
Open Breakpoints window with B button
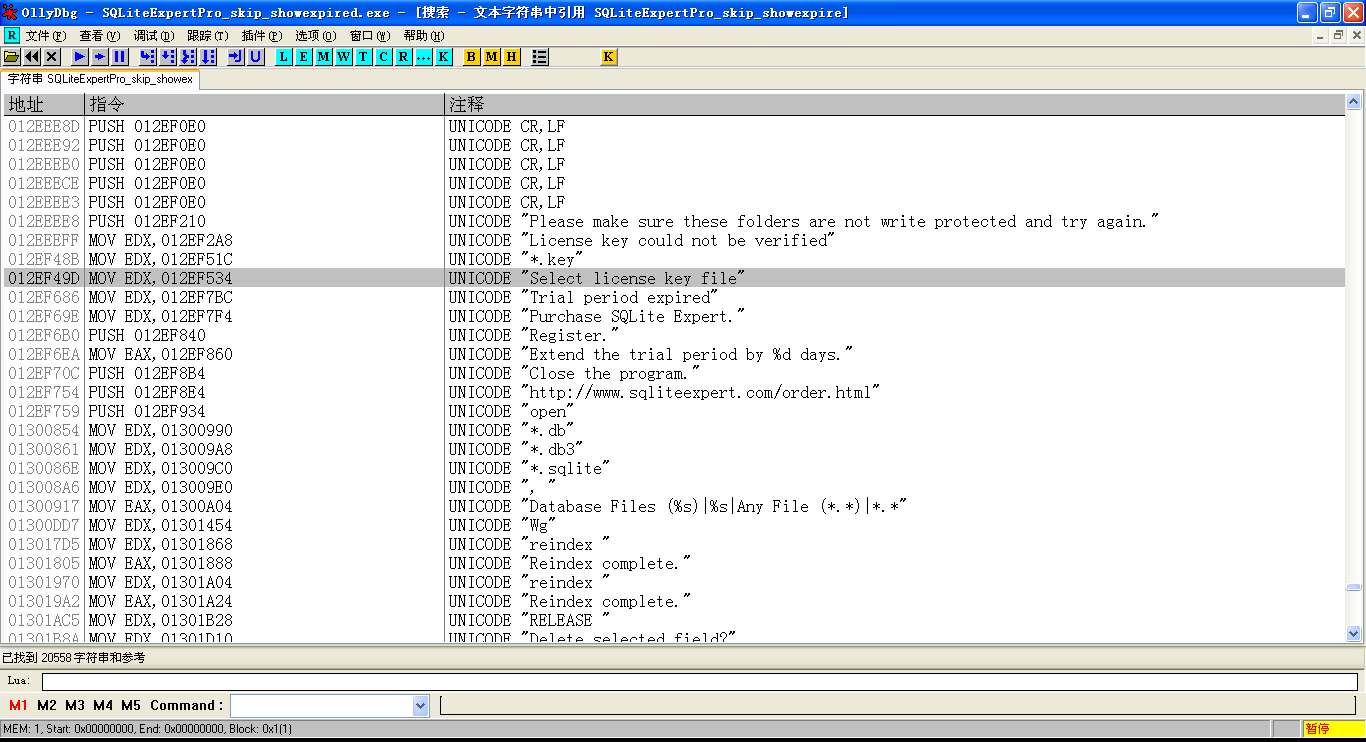coord(472,57)
